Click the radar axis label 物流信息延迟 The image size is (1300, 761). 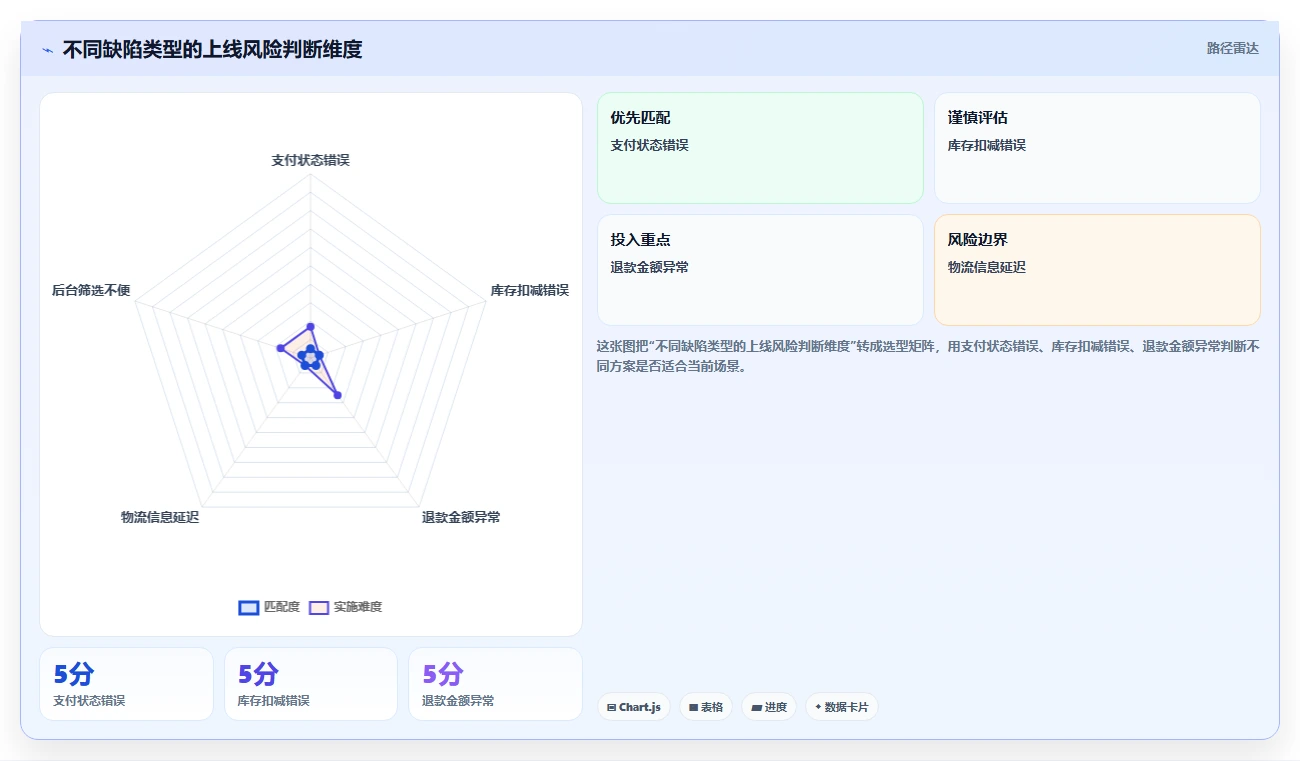click(160, 517)
